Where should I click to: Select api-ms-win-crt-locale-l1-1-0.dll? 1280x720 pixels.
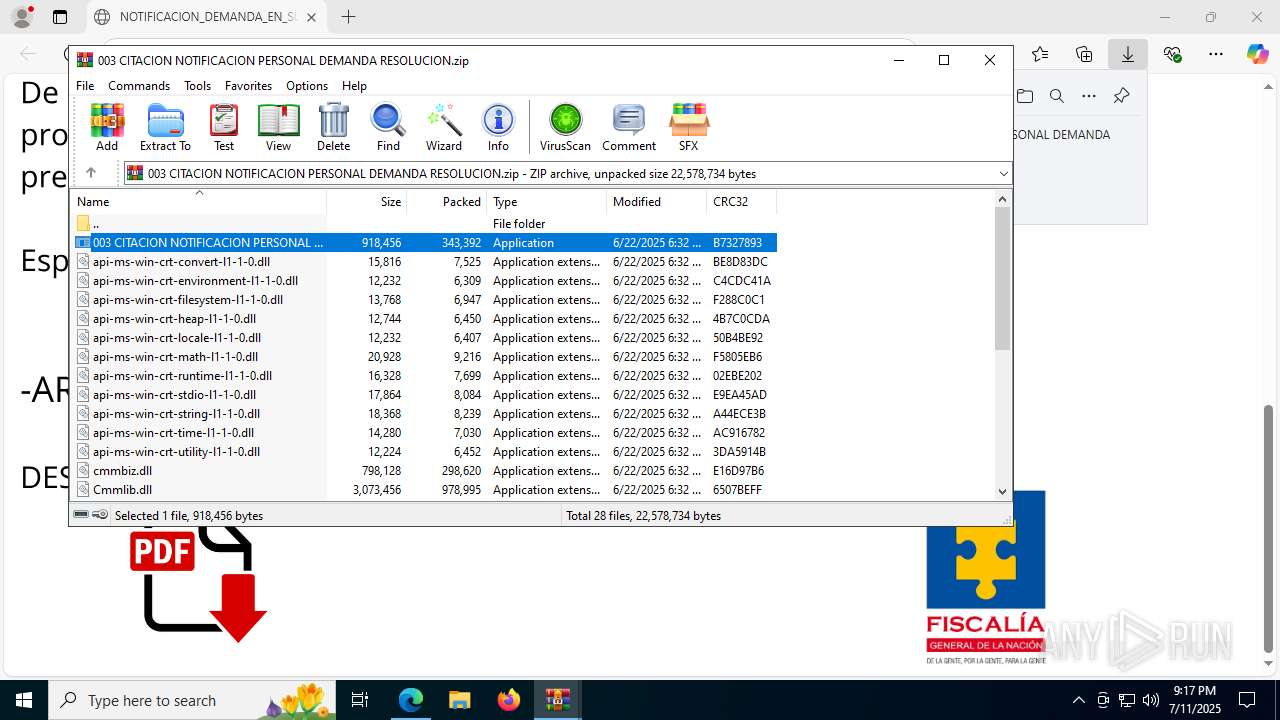(x=425, y=337)
